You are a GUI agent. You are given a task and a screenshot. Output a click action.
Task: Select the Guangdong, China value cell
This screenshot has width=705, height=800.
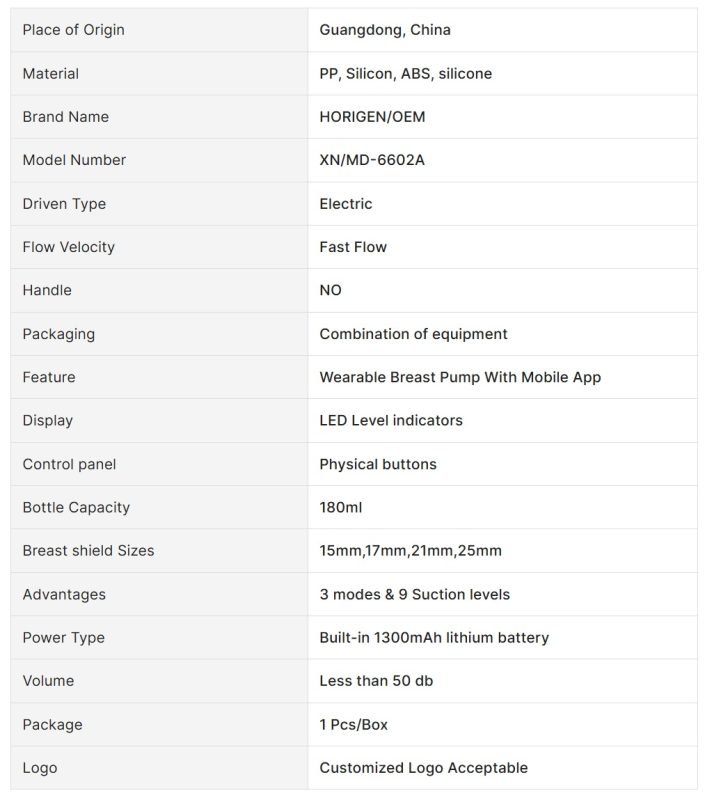(x=385, y=30)
